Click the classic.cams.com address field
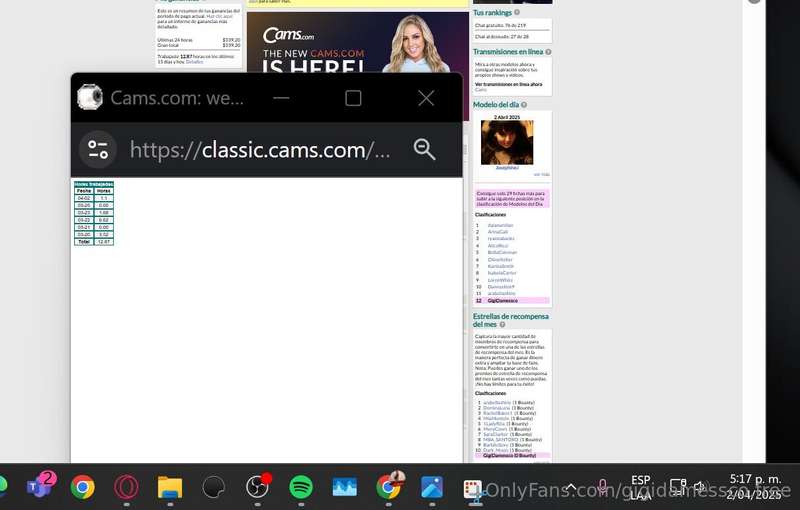This screenshot has width=800, height=510. click(260, 150)
